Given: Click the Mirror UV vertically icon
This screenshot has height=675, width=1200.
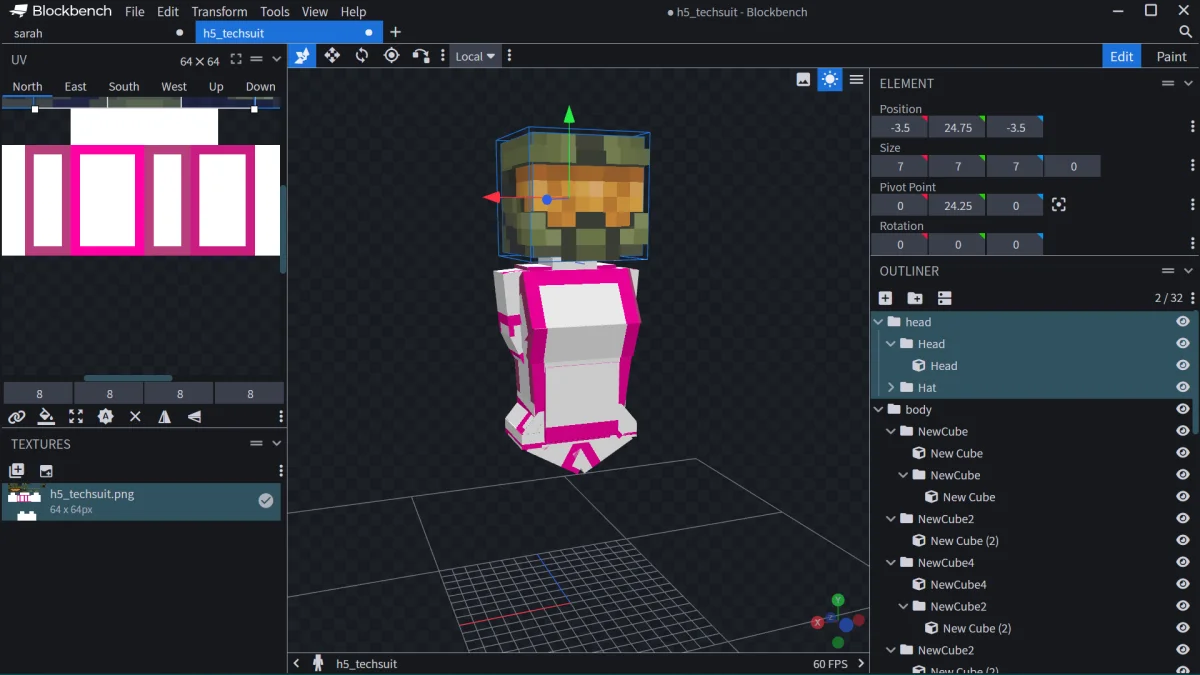Looking at the screenshot, I should (x=194, y=417).
